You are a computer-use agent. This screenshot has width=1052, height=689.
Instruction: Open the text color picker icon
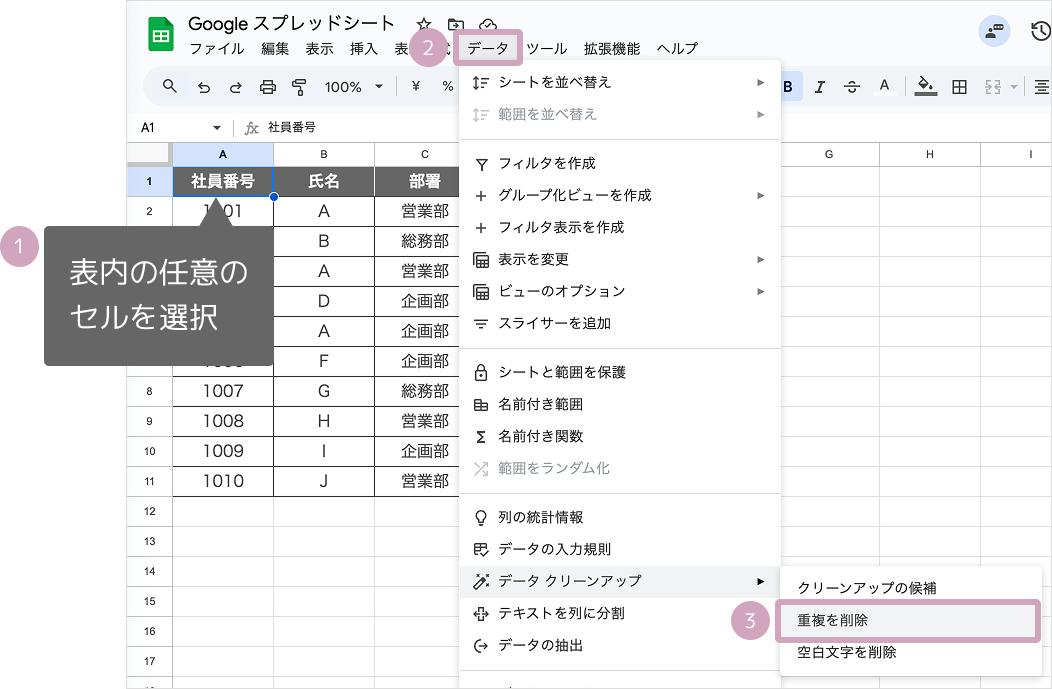884,87
